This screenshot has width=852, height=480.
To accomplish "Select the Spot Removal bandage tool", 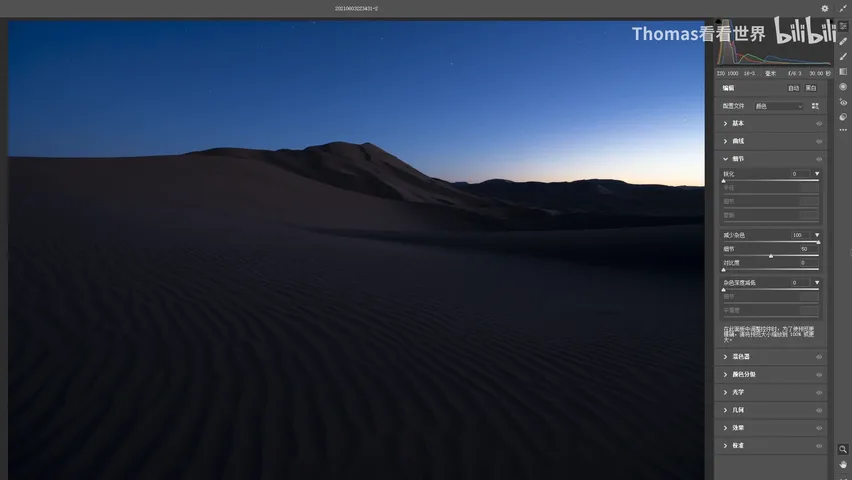I will [843, 41].
